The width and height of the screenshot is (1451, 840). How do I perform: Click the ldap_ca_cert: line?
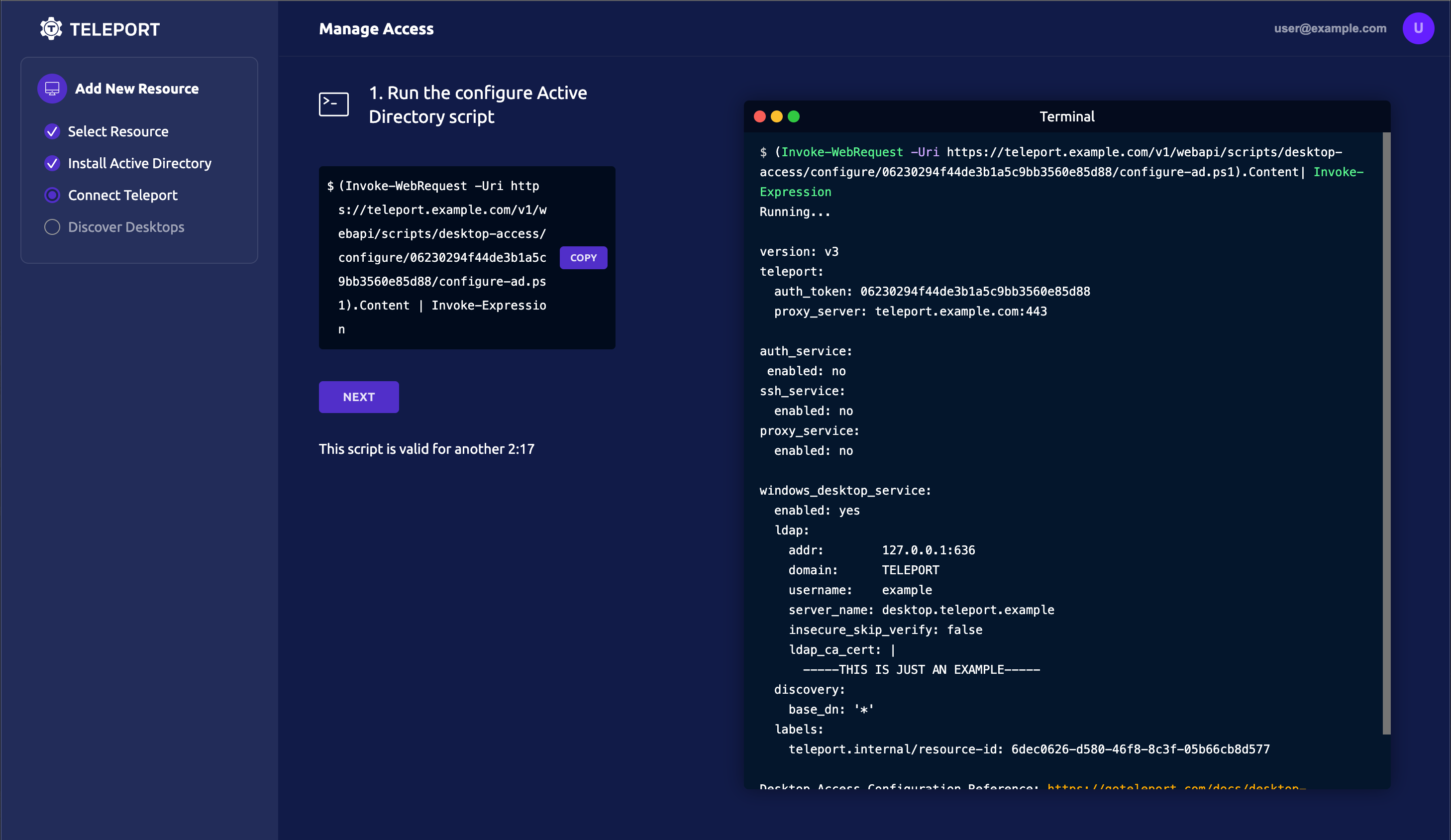842,649
